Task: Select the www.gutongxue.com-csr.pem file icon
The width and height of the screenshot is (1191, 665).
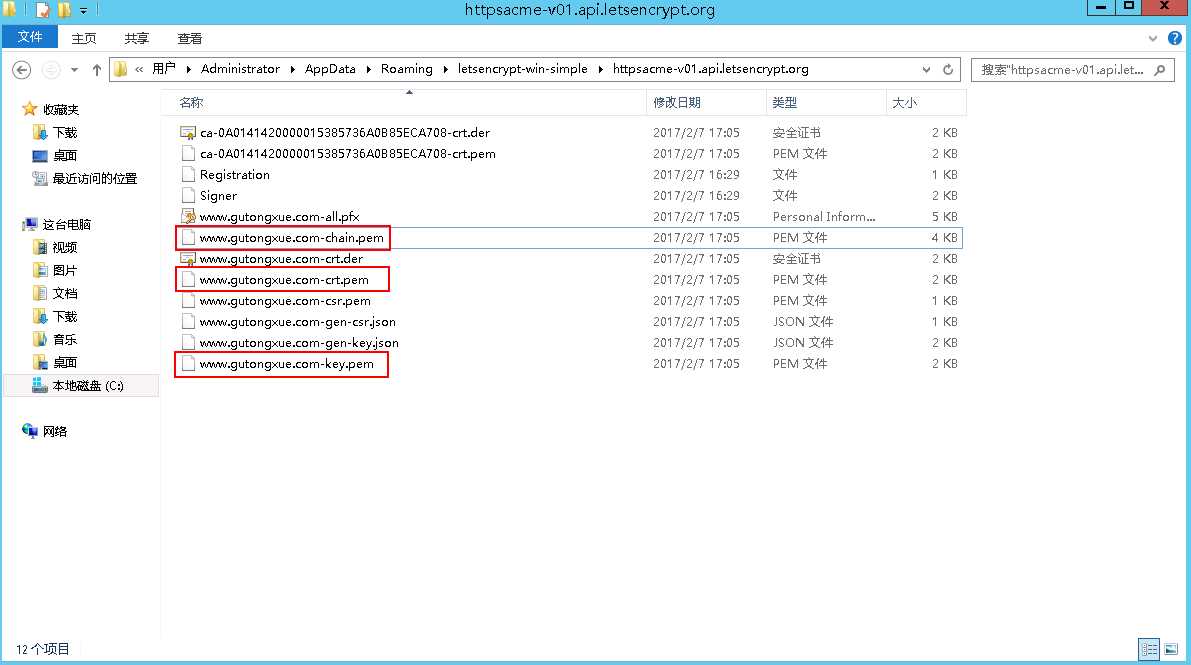Action: (x=188, y=301)
